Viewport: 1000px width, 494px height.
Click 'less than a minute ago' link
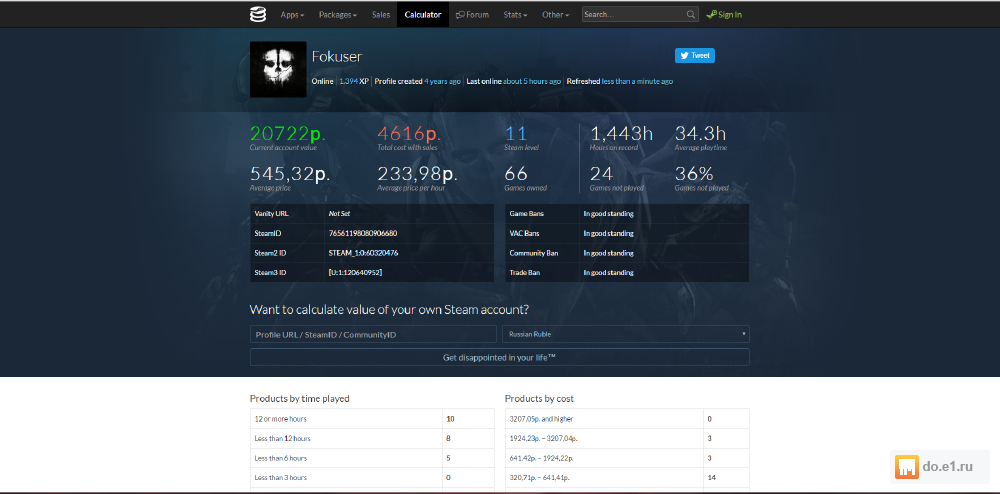click(x=637, y=82)
